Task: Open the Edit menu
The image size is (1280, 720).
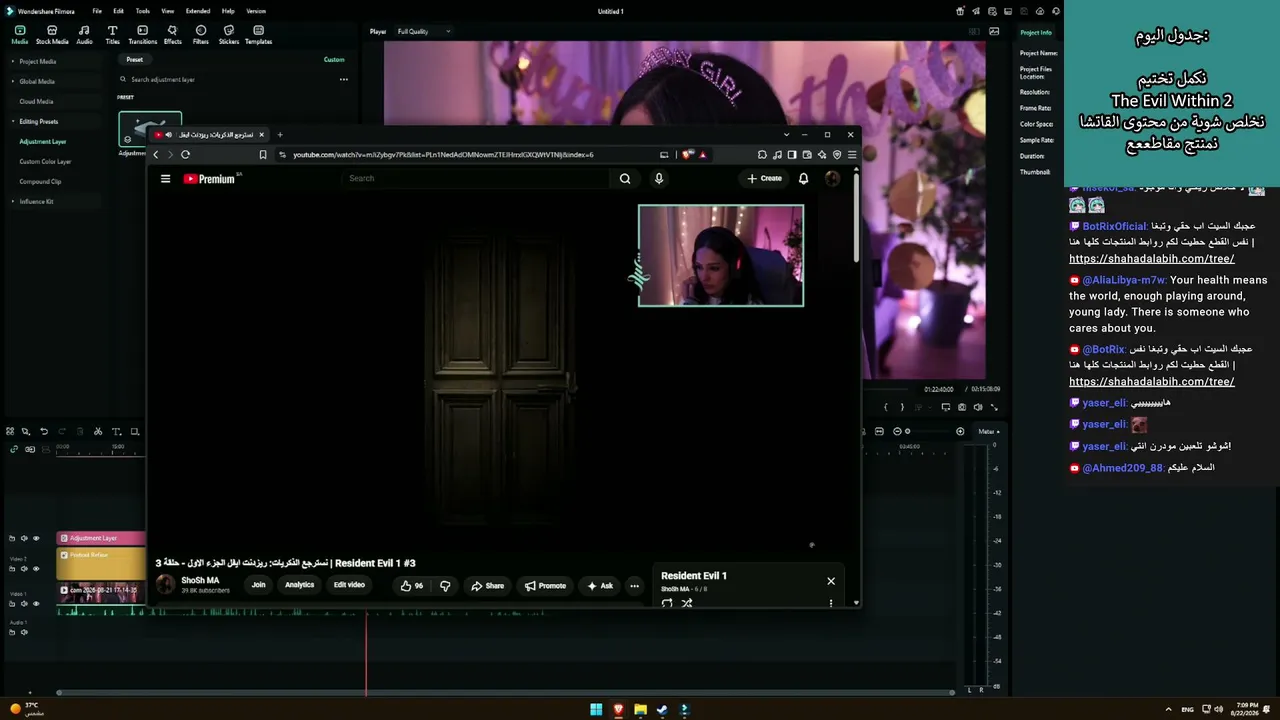Action: [118, 11]
